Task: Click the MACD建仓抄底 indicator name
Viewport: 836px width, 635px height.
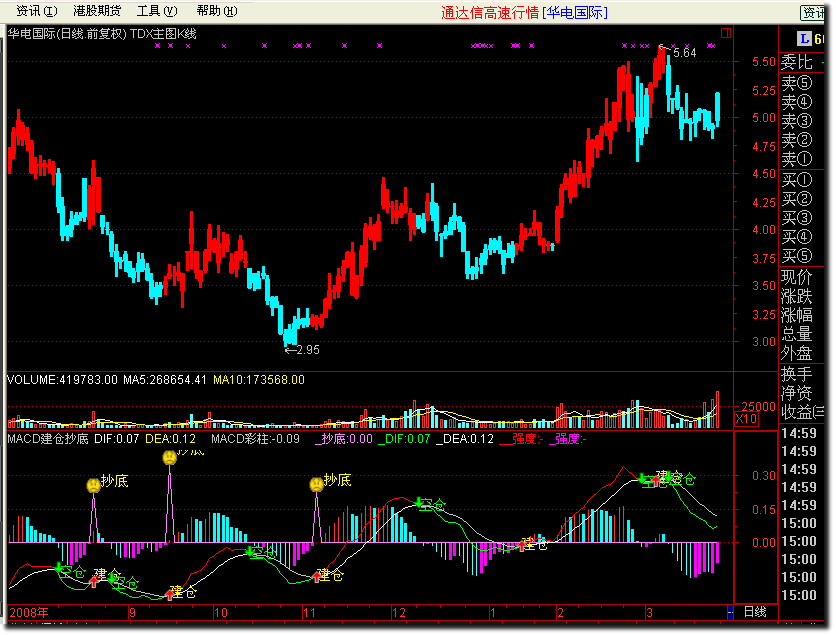Action: (48, 439)
